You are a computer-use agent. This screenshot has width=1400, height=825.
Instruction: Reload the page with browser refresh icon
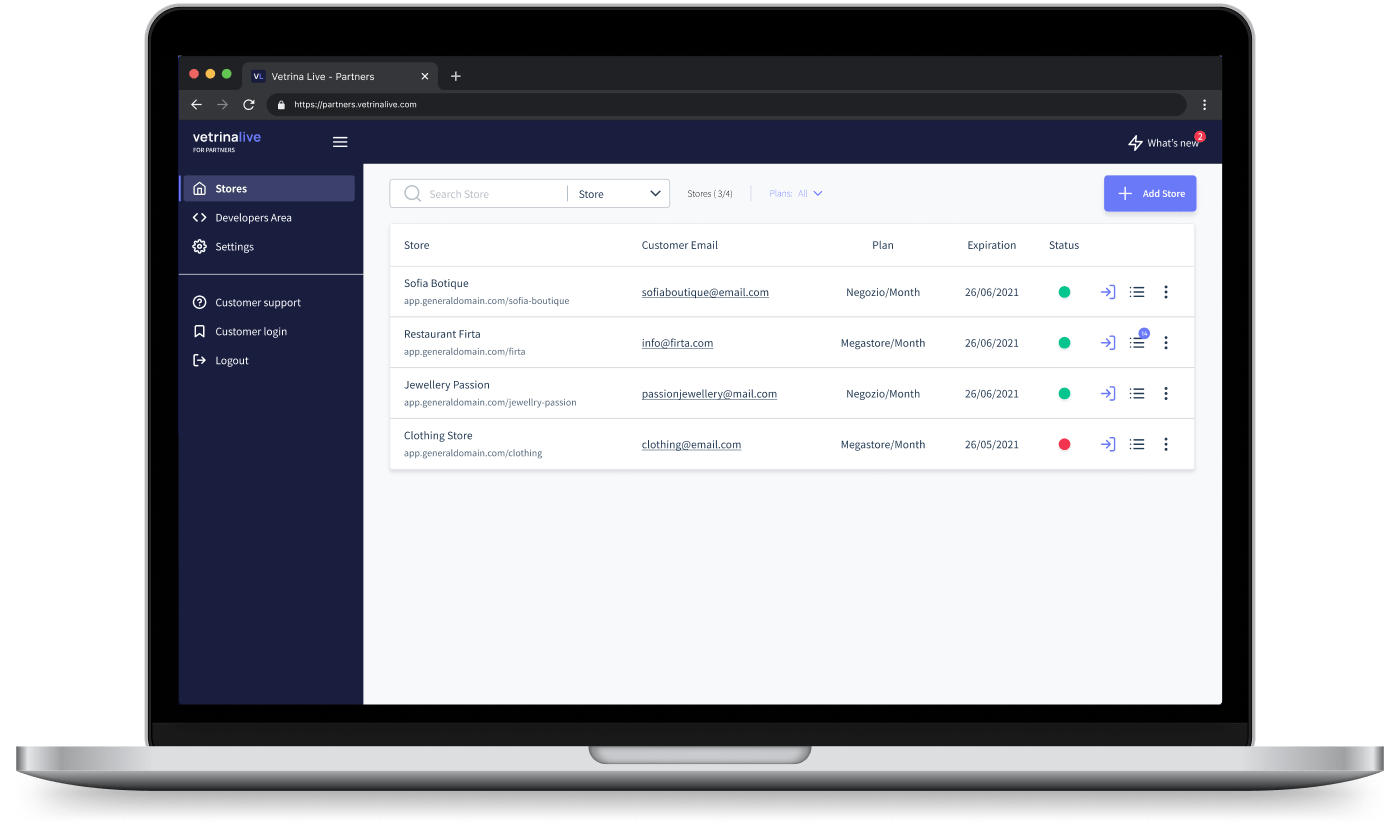pyautogui.click(x=249, y=104)
